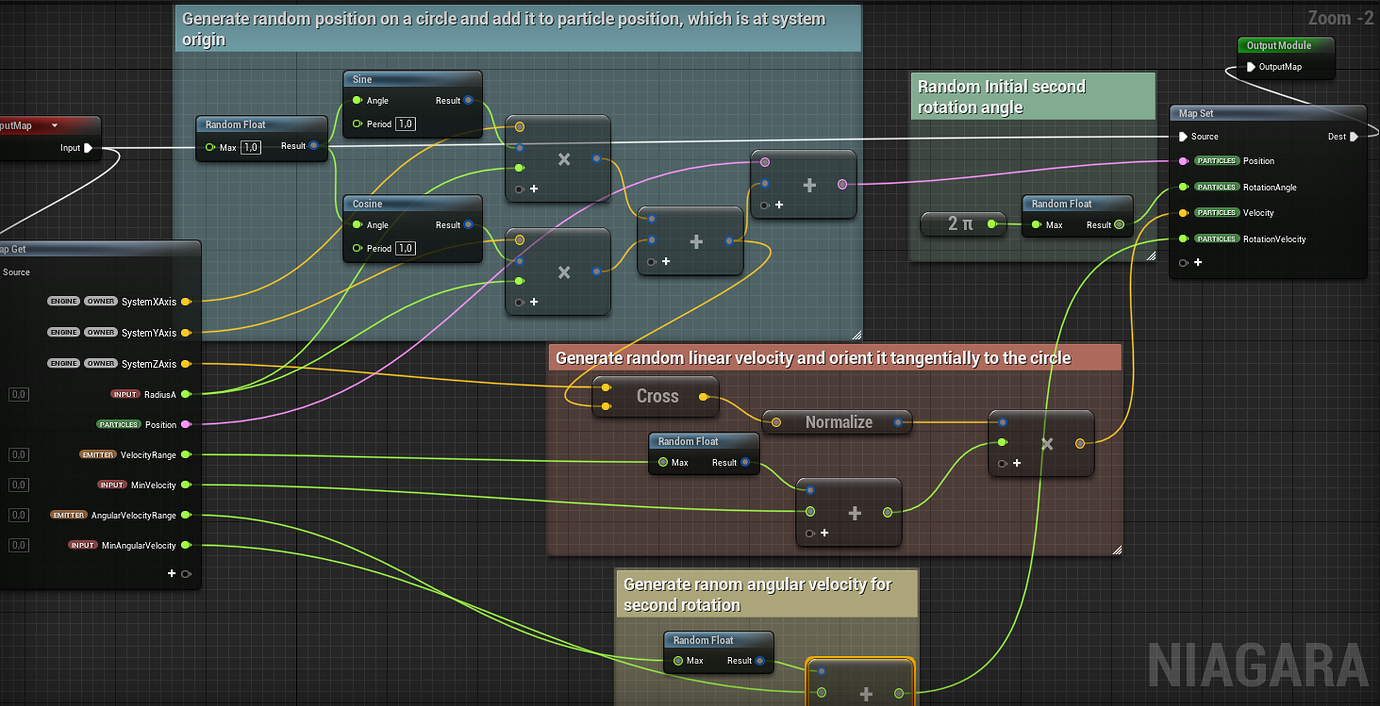Select the RotationAngle pin on Map Set
Image resolution: width=1380 pixels, height=706 pixels.
1181,186
